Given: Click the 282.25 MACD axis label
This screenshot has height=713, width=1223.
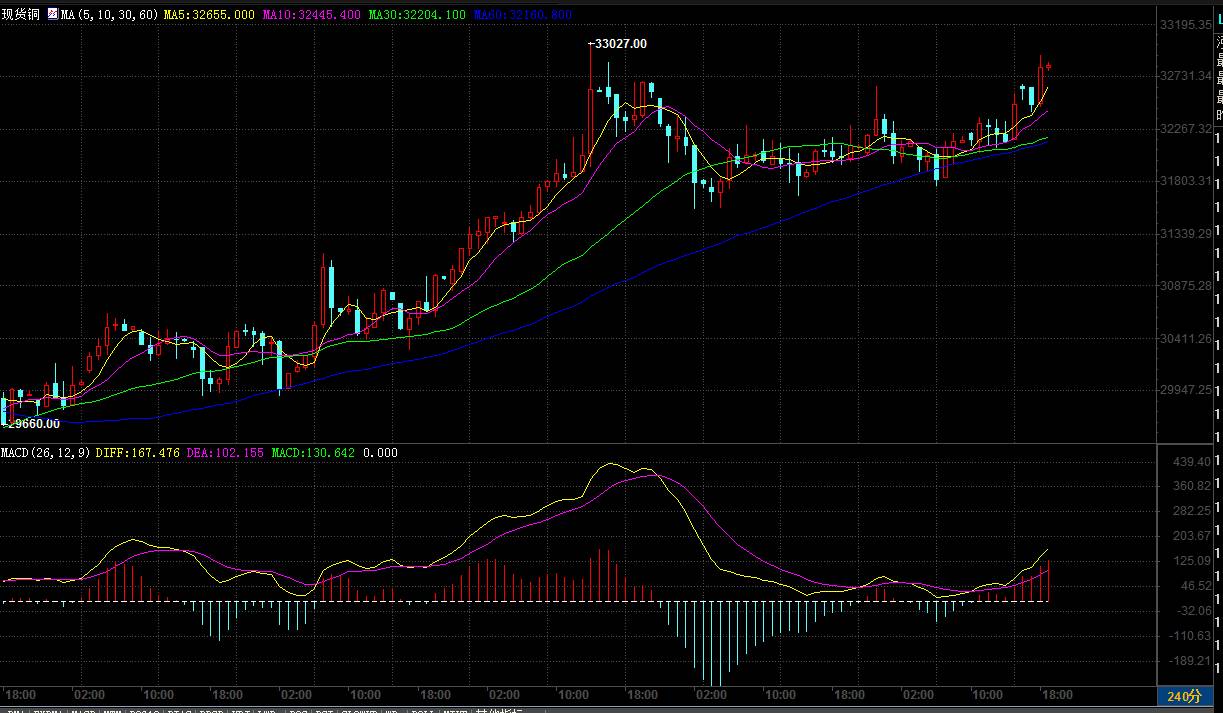Looking at the screenshot, I should pos(1192,511).
